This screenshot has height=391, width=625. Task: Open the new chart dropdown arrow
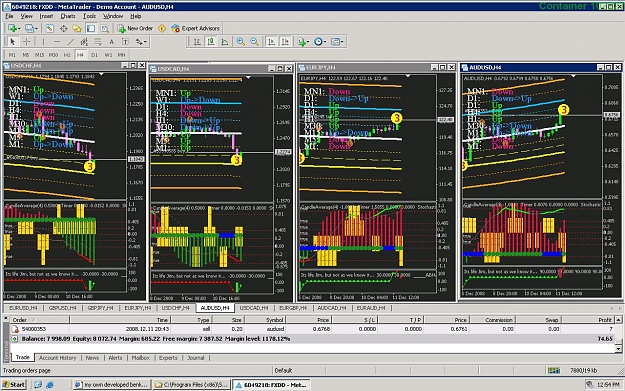point(19,28)
